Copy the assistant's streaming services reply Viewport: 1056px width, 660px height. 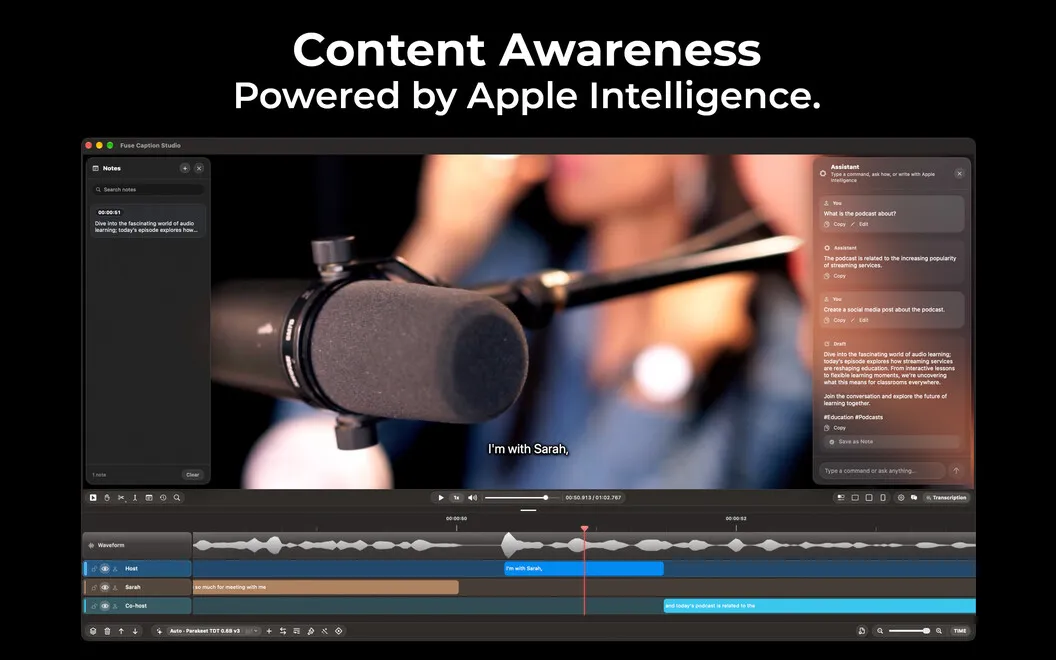[835, 276]
